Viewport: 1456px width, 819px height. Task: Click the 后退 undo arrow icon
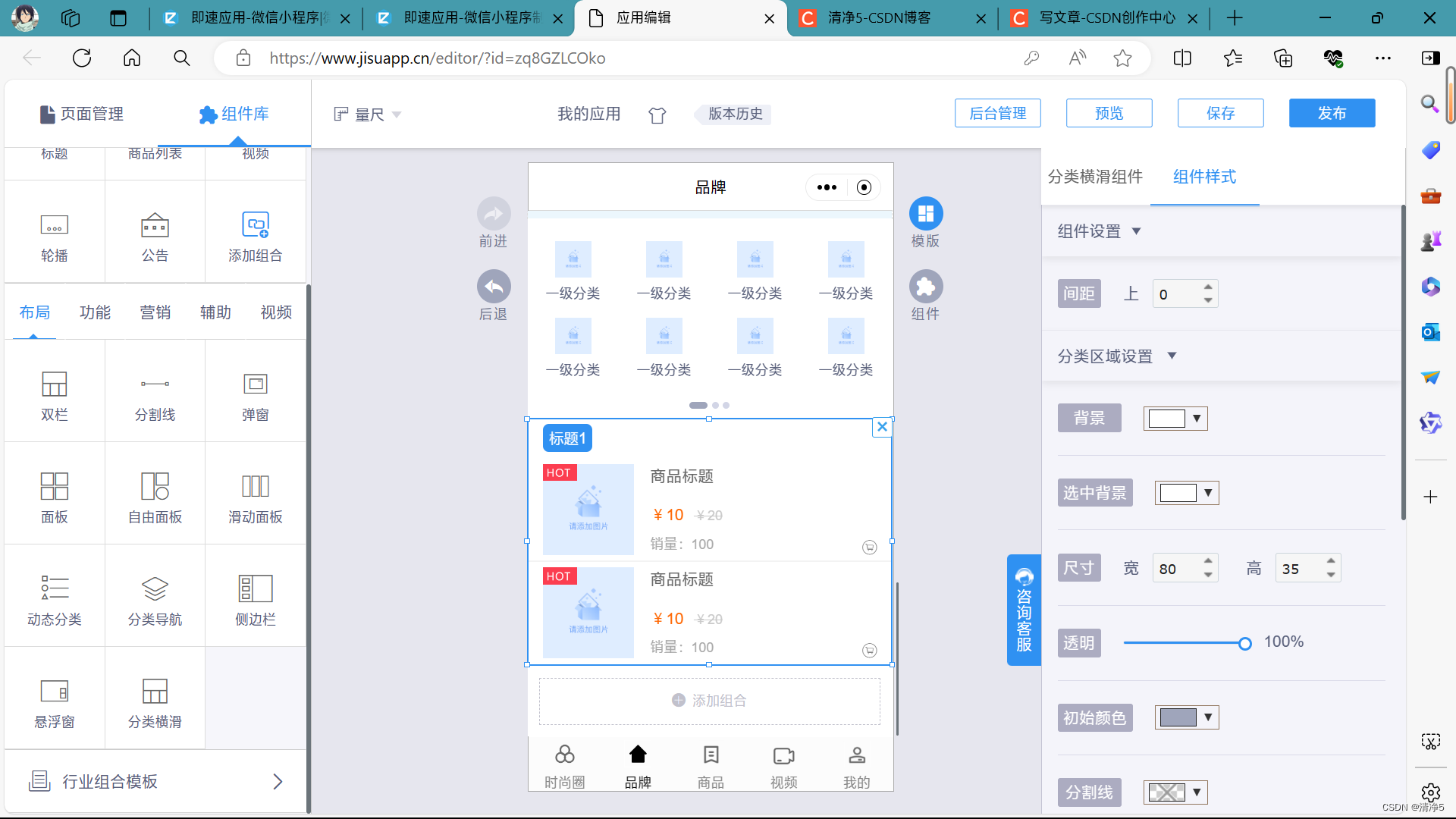(x=493, y=287)
